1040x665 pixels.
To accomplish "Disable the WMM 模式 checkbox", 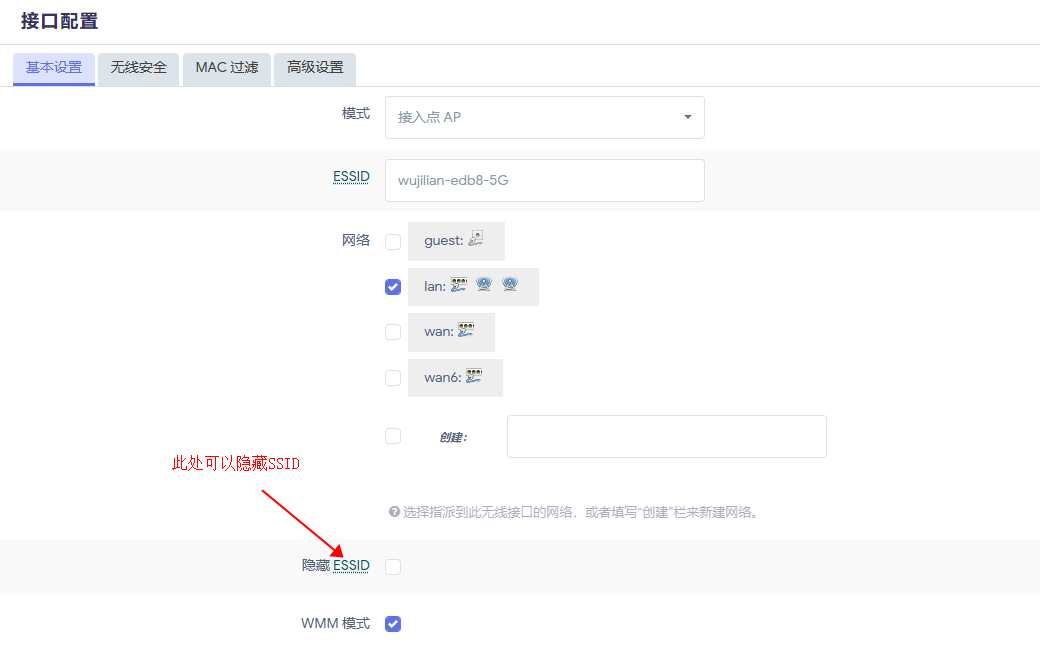I will coord(393,624).
